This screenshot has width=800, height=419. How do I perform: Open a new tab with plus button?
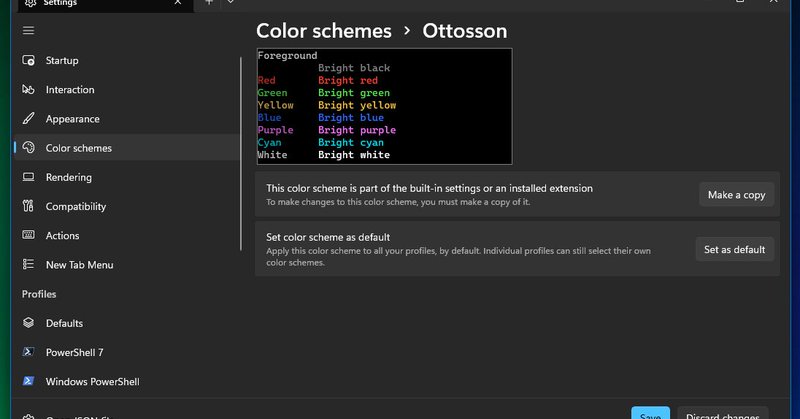coord(209,3)
